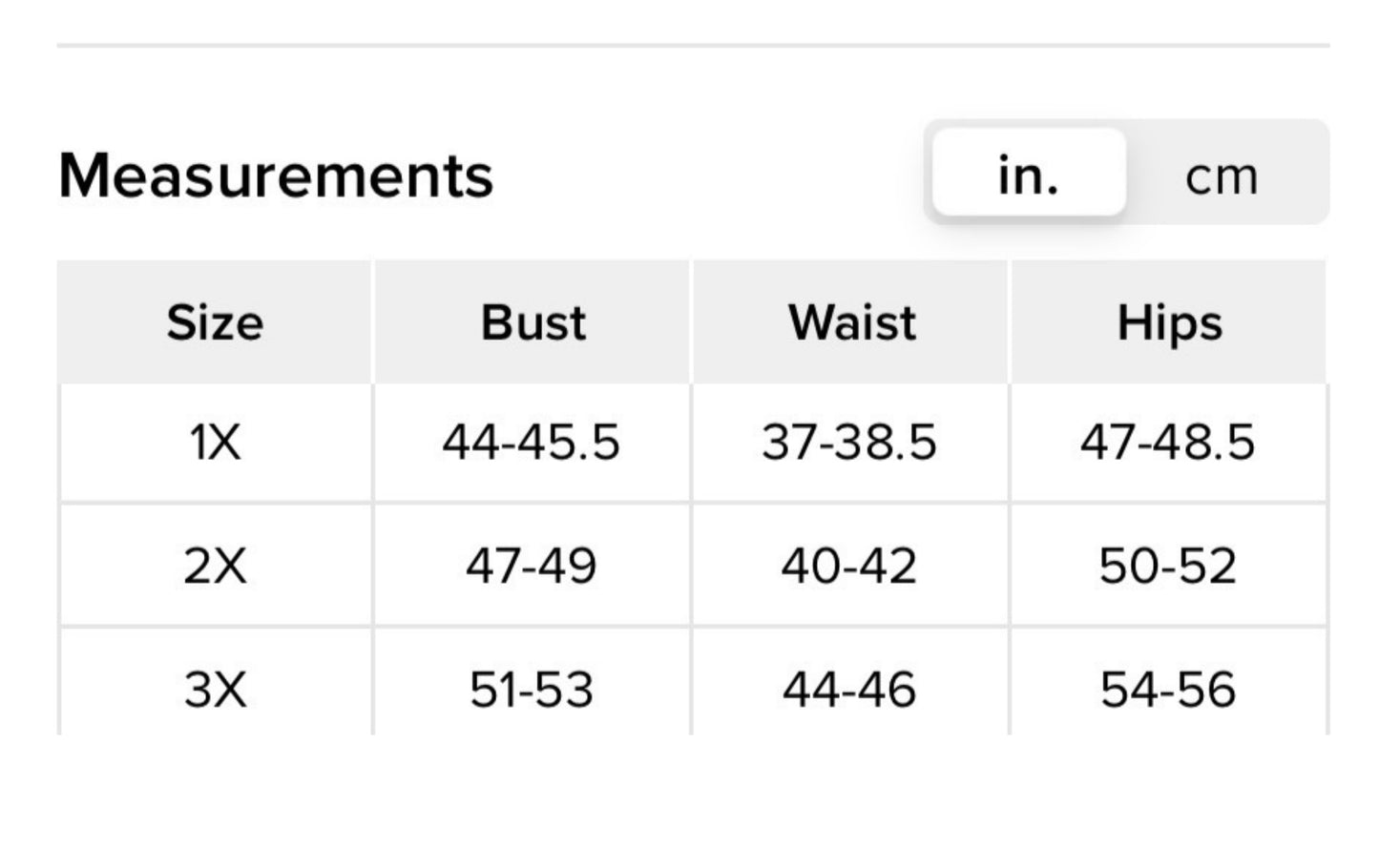Click the 3X size row label

pos(215,689)
